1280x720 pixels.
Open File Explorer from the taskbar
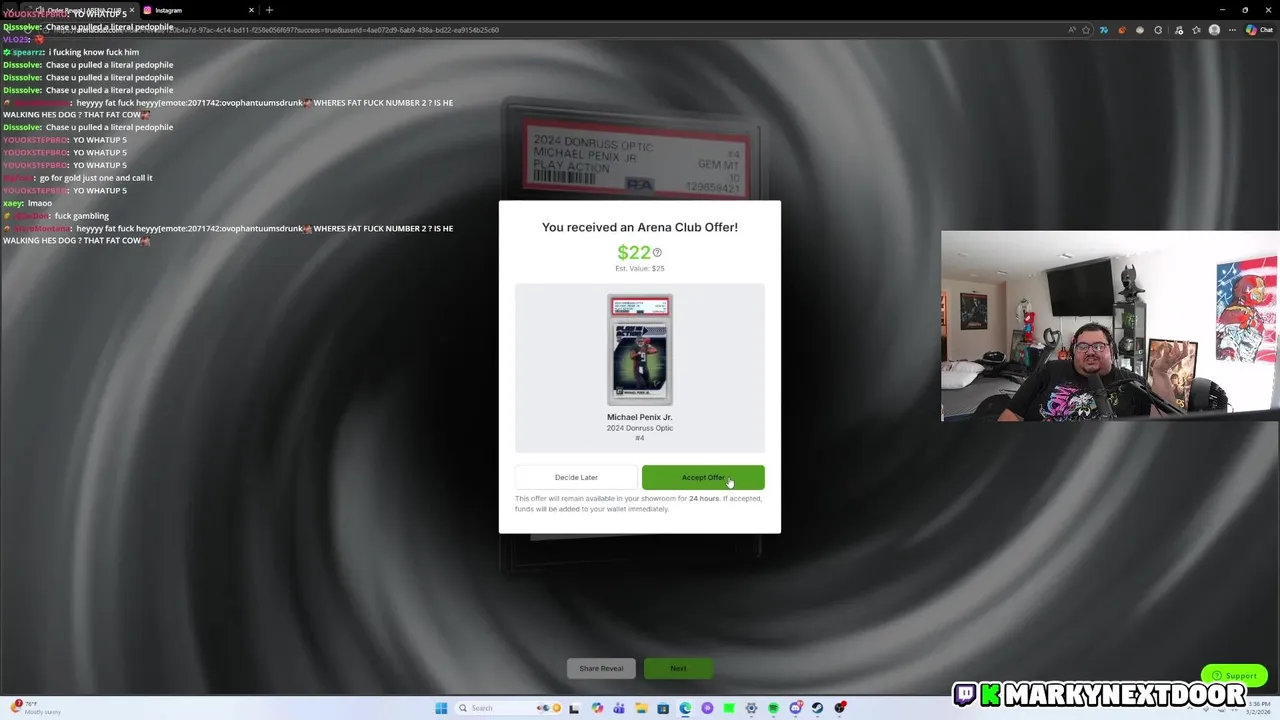(641, 708)
